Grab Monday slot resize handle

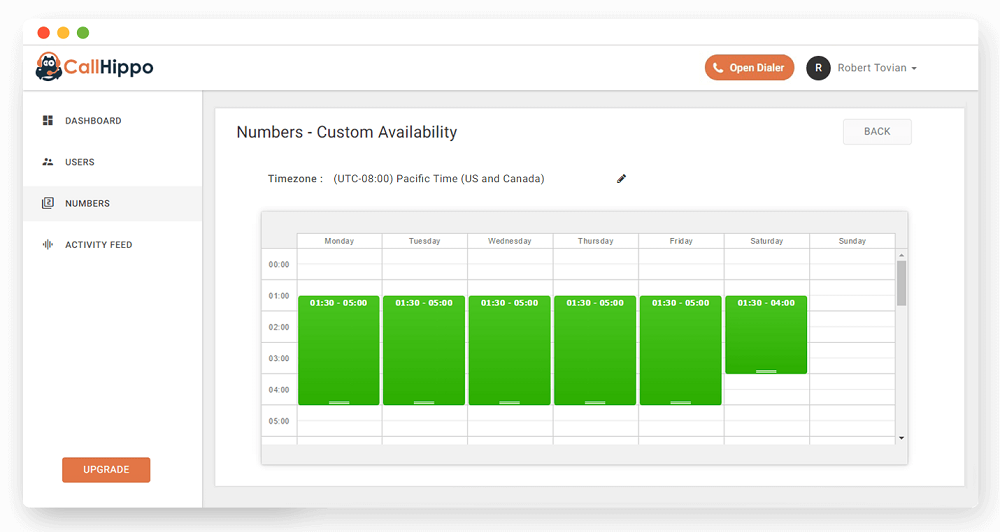[339, 403]
